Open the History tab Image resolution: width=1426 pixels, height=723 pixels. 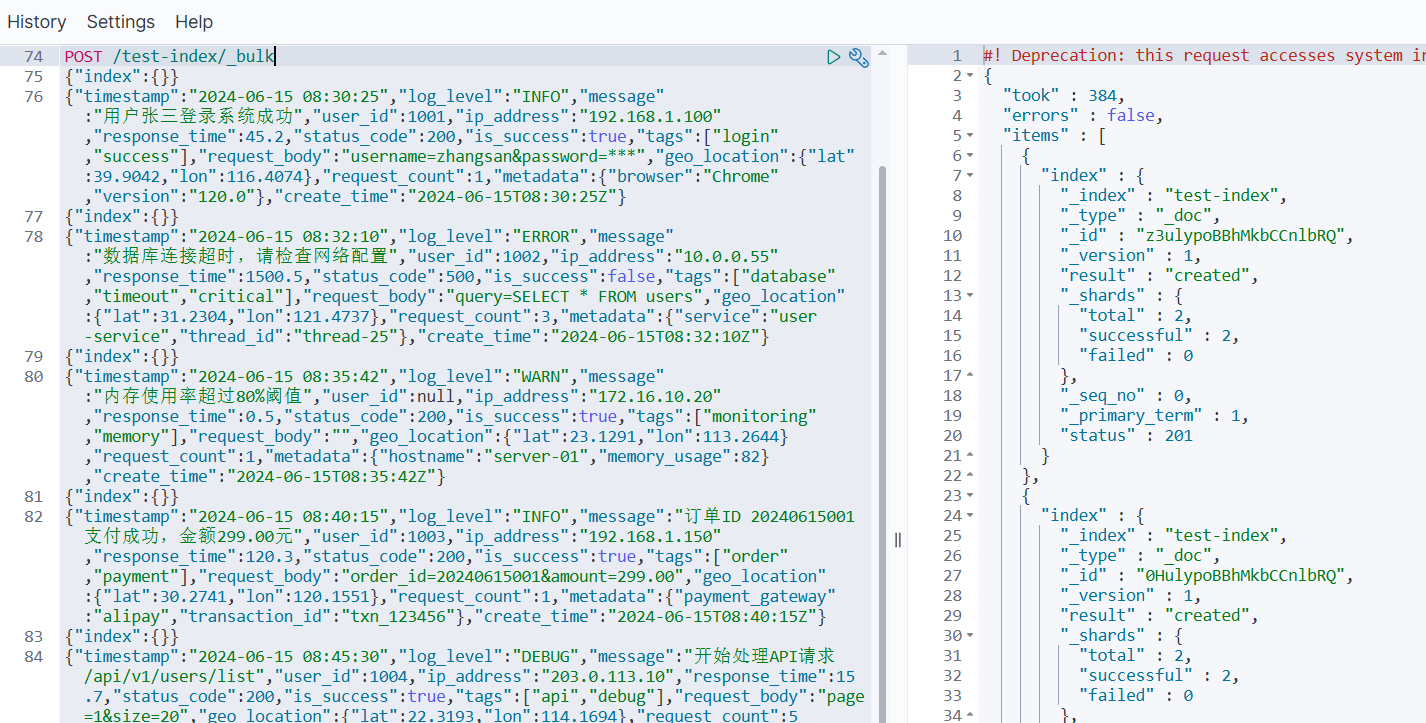[x=37, y=21]
